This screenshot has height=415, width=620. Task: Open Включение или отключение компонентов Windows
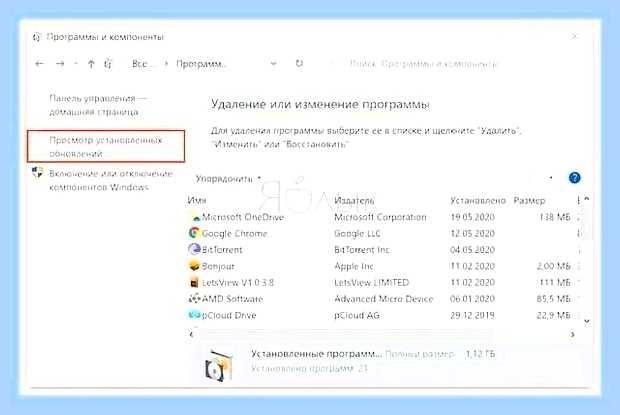tap(111, 180)
